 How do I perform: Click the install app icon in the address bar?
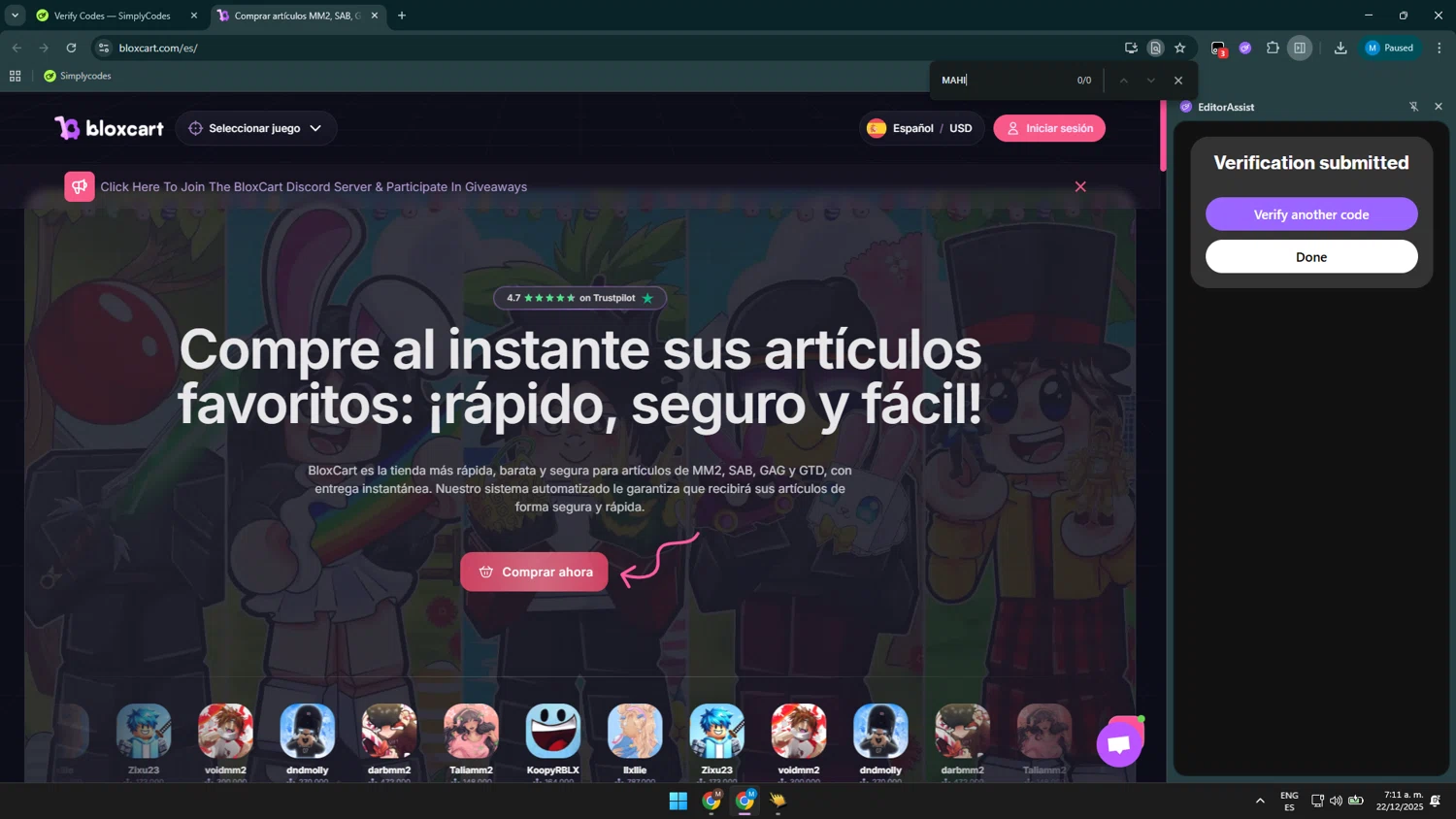1131,48
